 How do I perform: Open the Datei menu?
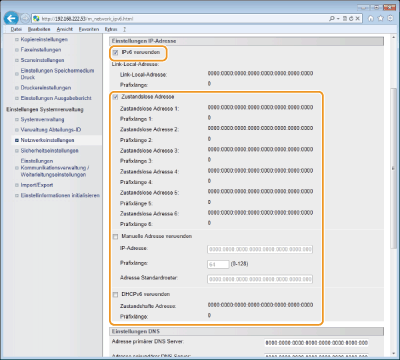point(16,29)
